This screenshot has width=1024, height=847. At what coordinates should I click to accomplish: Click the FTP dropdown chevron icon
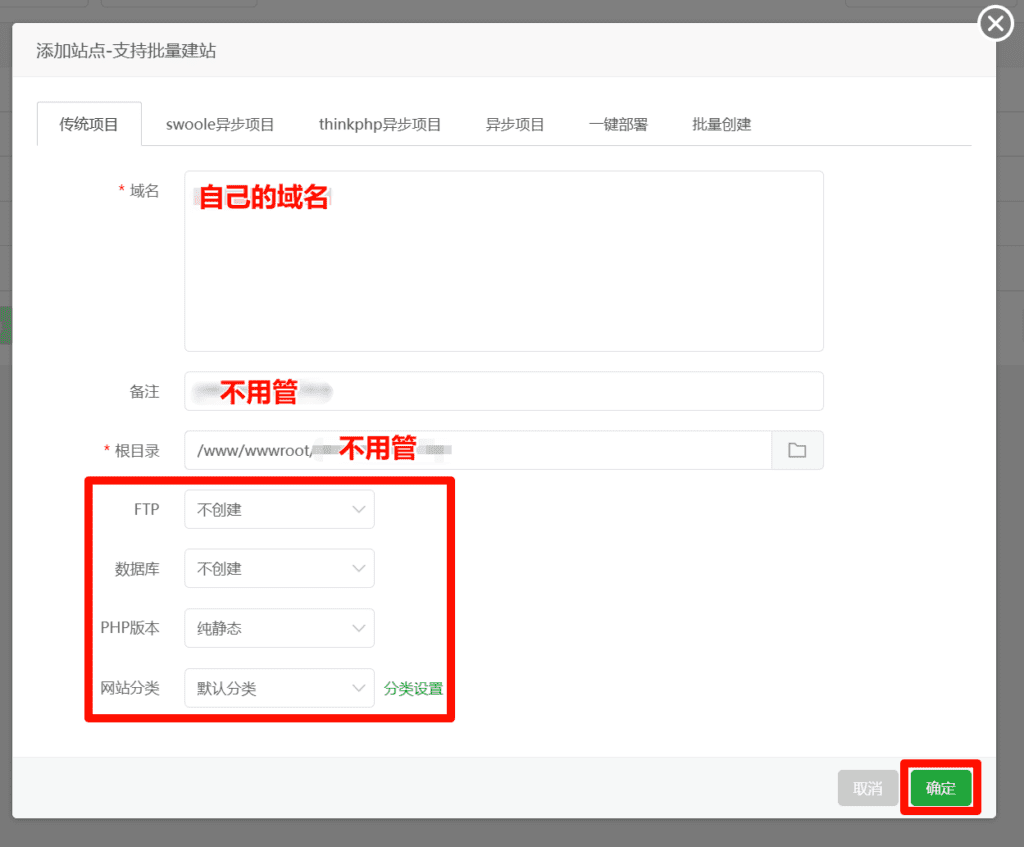pos(360,509)
